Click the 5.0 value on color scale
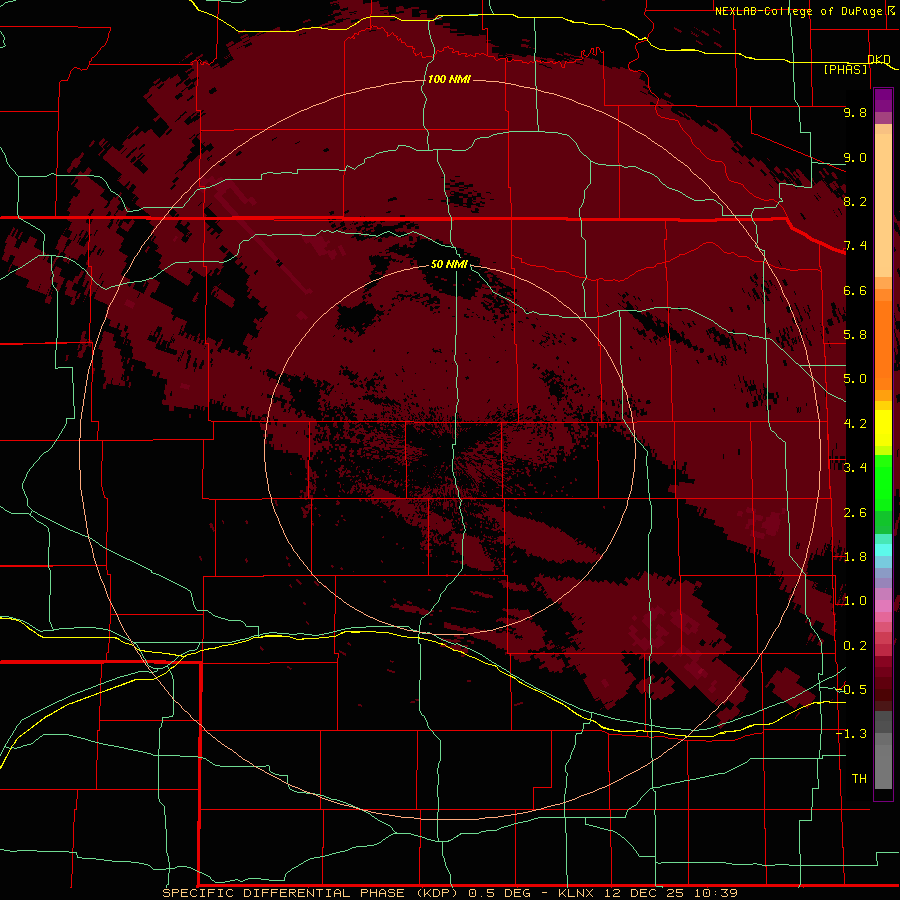This screenshot has width=900, height=900. pos(855,379)
